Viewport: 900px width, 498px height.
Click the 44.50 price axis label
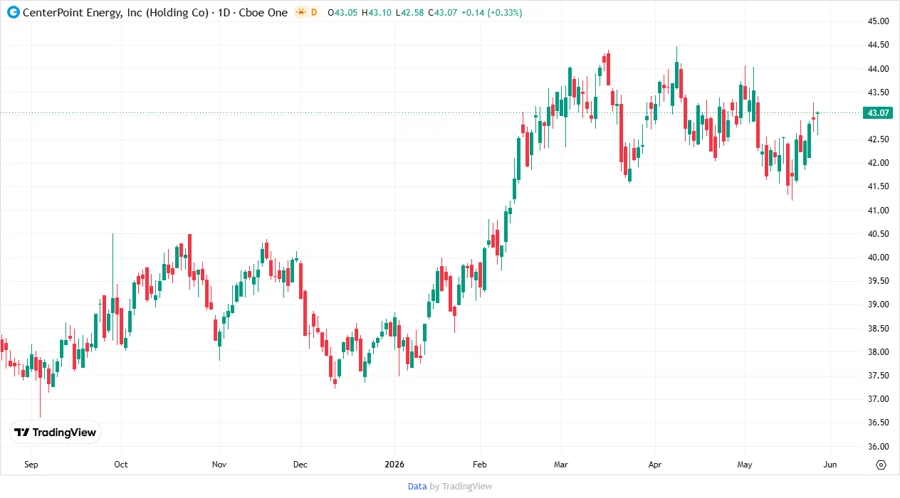[x=878, y=45]
